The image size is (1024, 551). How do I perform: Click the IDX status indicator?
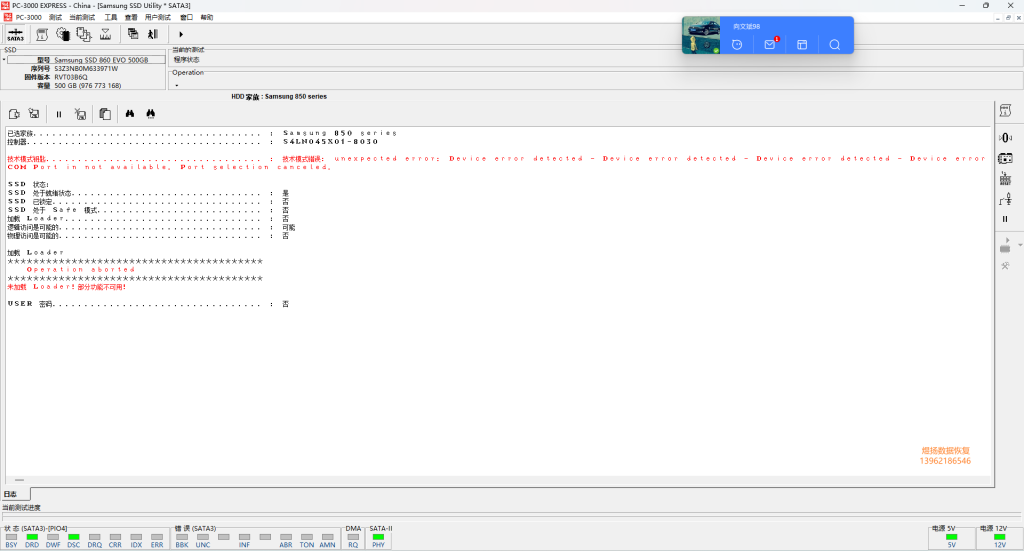coord(136,541)
